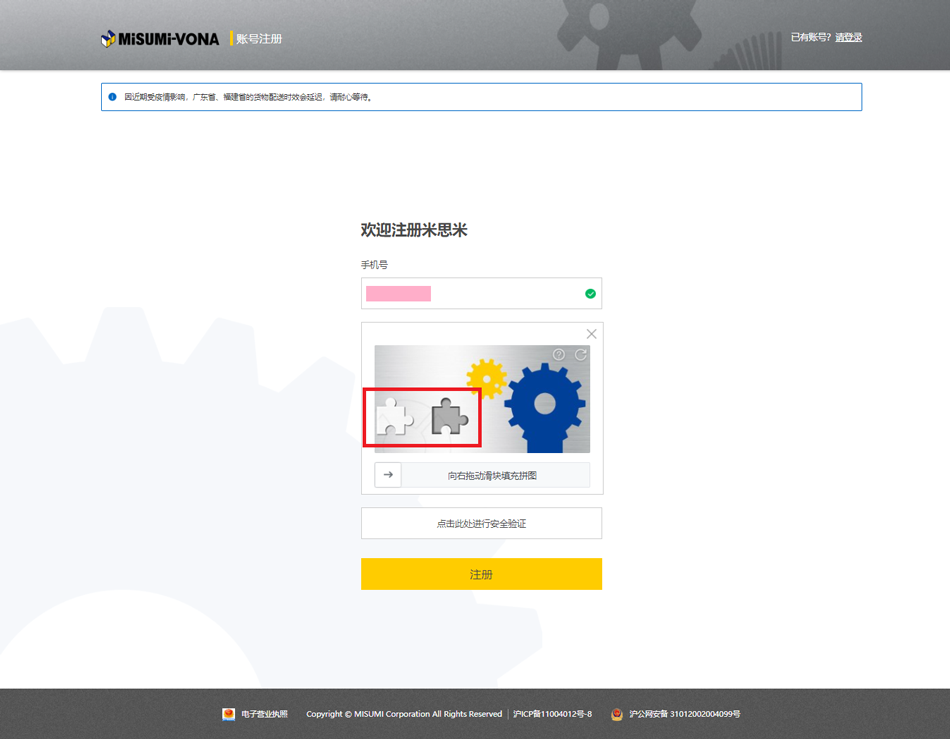Viewport: 950px width, 739px height.
Task: Click the green checkmark in phone field
Action: click(590, 293)
